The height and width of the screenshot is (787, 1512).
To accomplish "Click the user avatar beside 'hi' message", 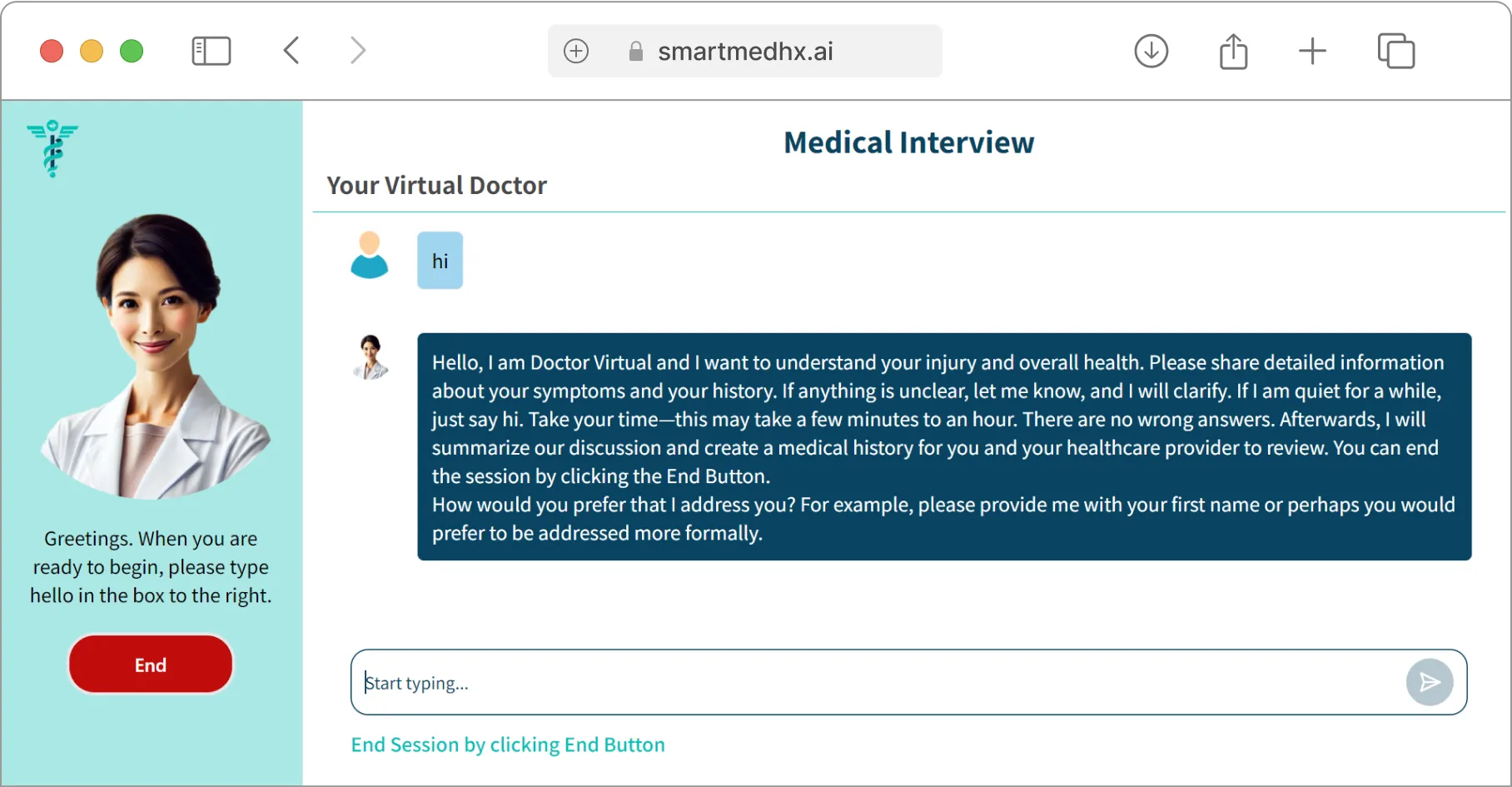I will click(x=370, y=256).
